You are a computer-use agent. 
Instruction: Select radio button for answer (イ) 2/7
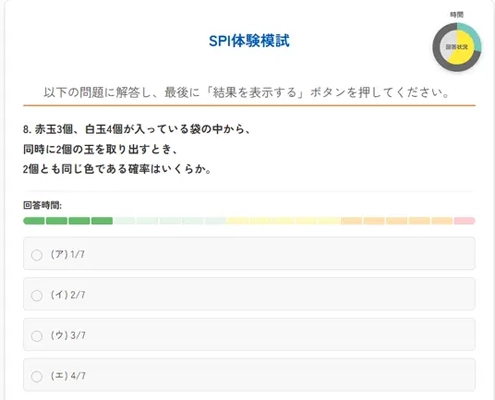pyautogui.click(x=37, y=295)
